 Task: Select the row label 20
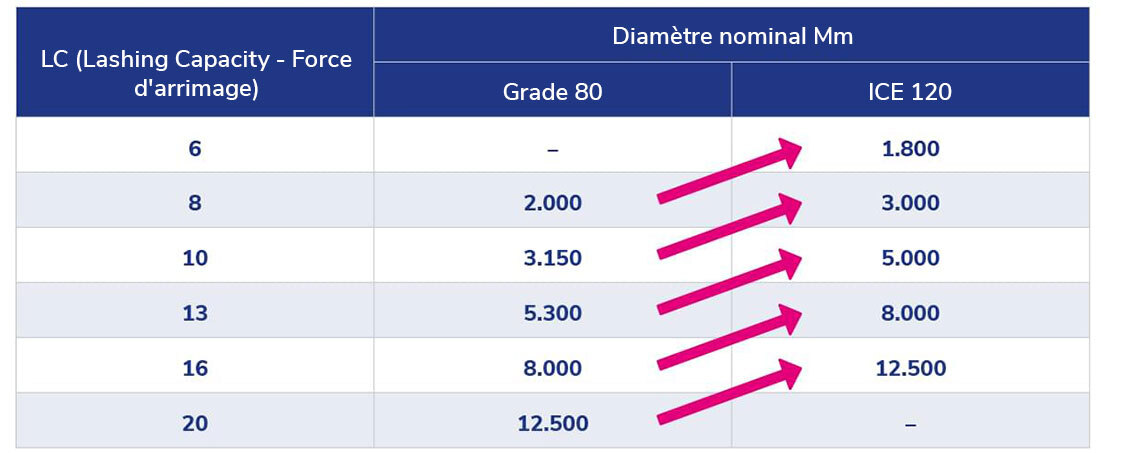coord(195,423)
